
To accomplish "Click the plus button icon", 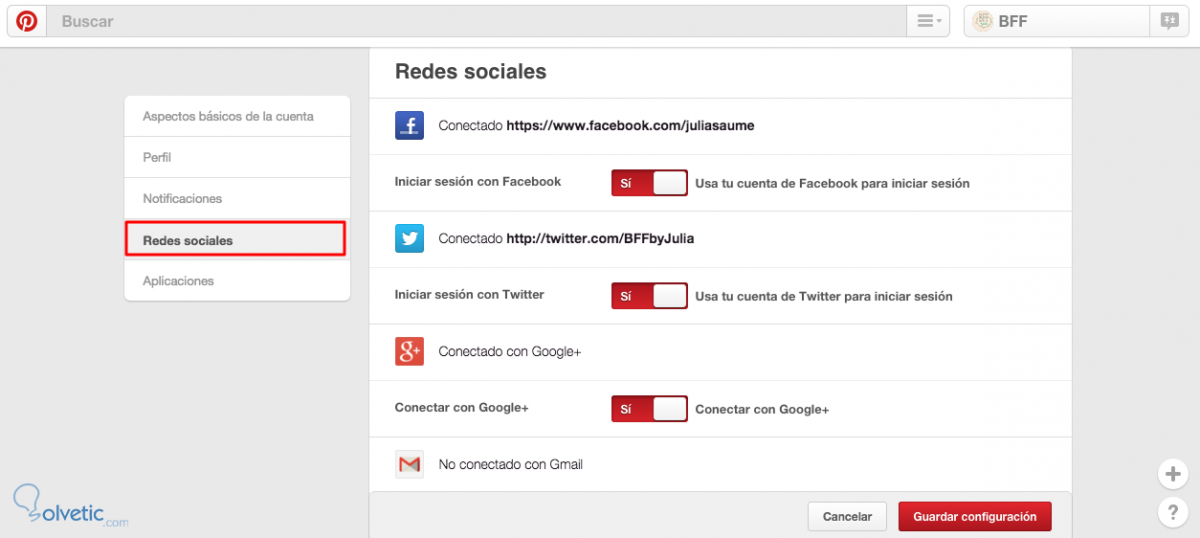I will pyautogui.click(x=1172, y=474).
